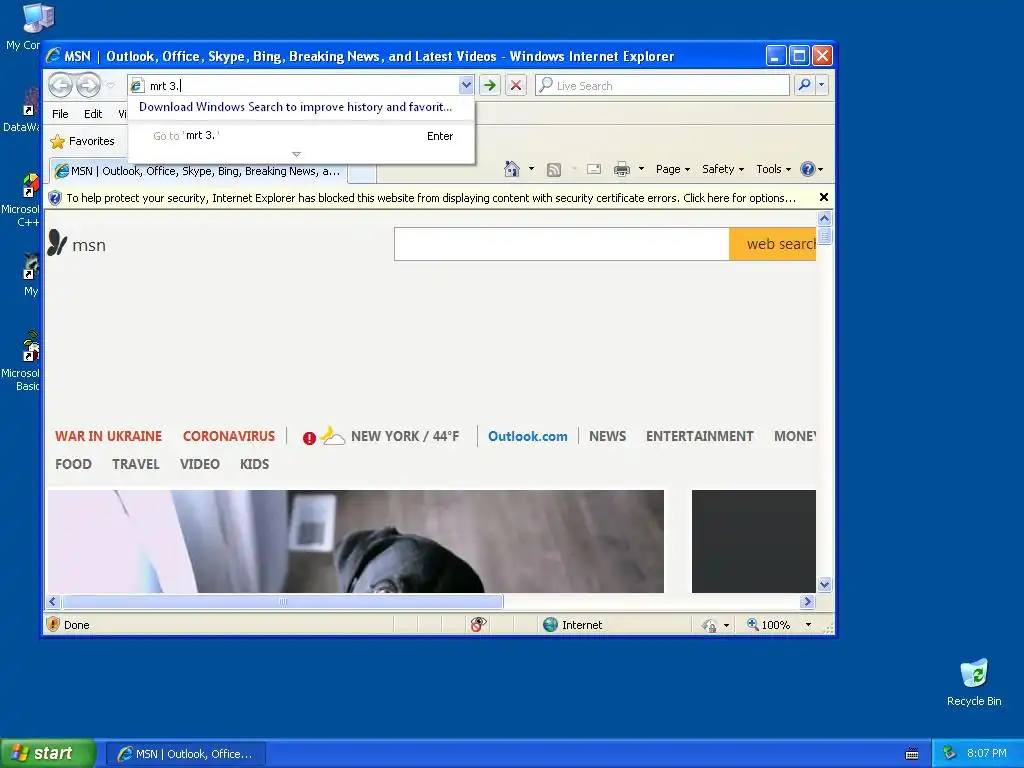Click horizontal scrollbar right arrow
The height and width of the screenshot is (768, 1024).
[x=808, y=601]
